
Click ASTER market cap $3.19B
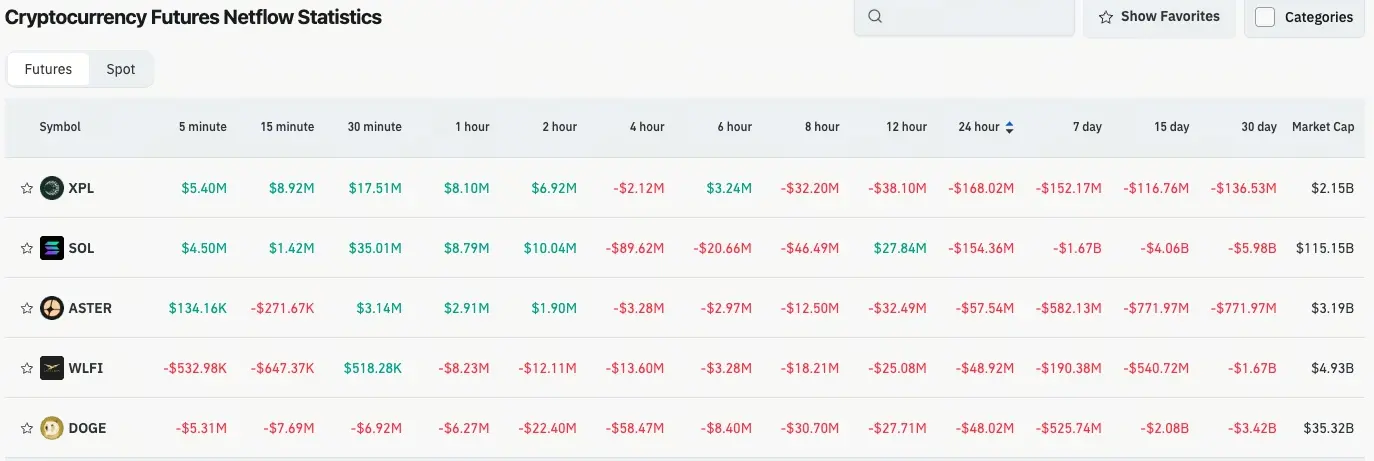coord(1331,308)
